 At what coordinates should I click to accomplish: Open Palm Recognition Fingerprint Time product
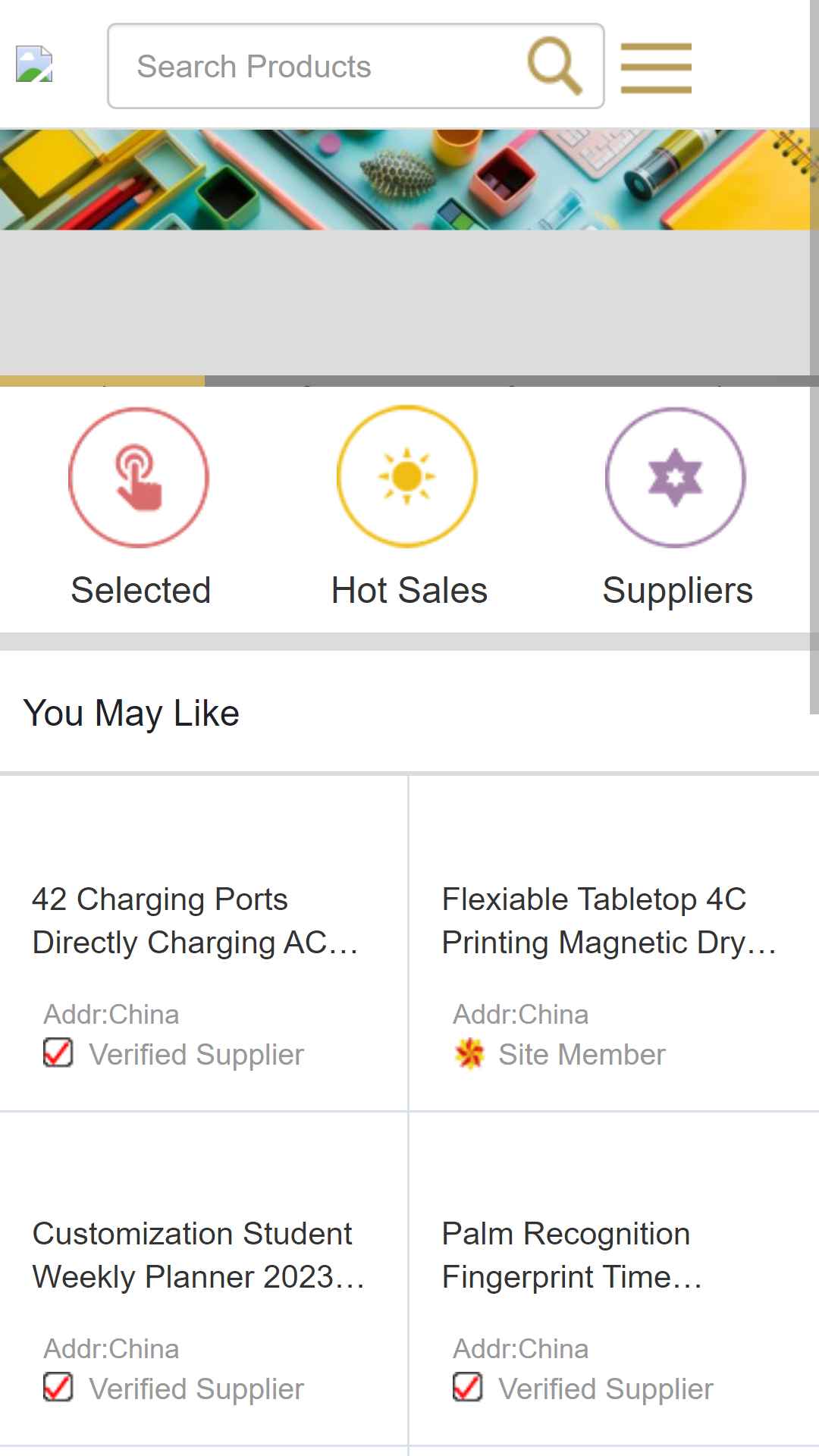[573, 1255]
